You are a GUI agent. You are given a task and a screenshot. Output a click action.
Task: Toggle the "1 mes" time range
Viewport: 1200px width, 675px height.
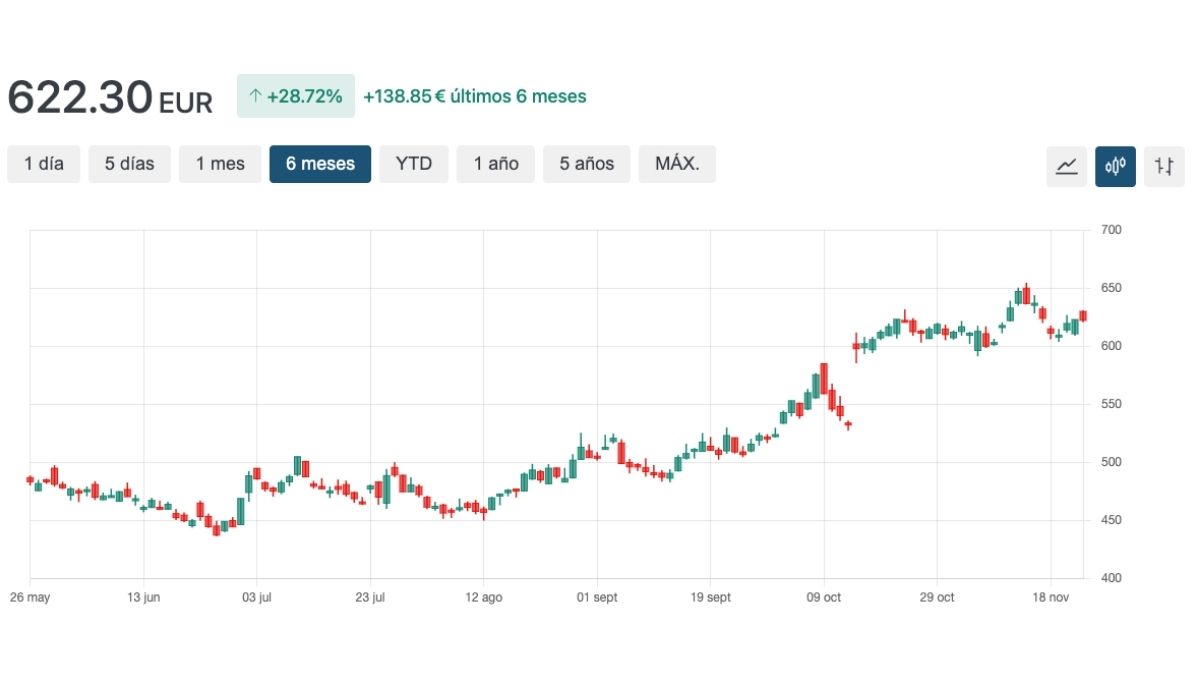(220, 163)
